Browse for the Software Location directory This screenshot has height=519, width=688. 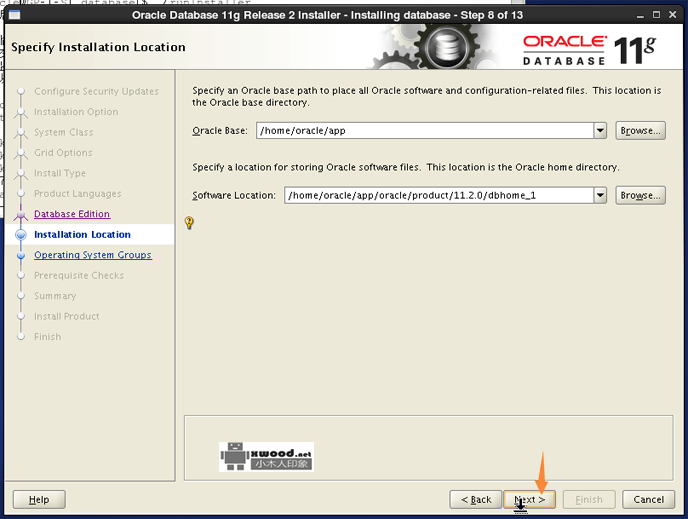(640, 196)
